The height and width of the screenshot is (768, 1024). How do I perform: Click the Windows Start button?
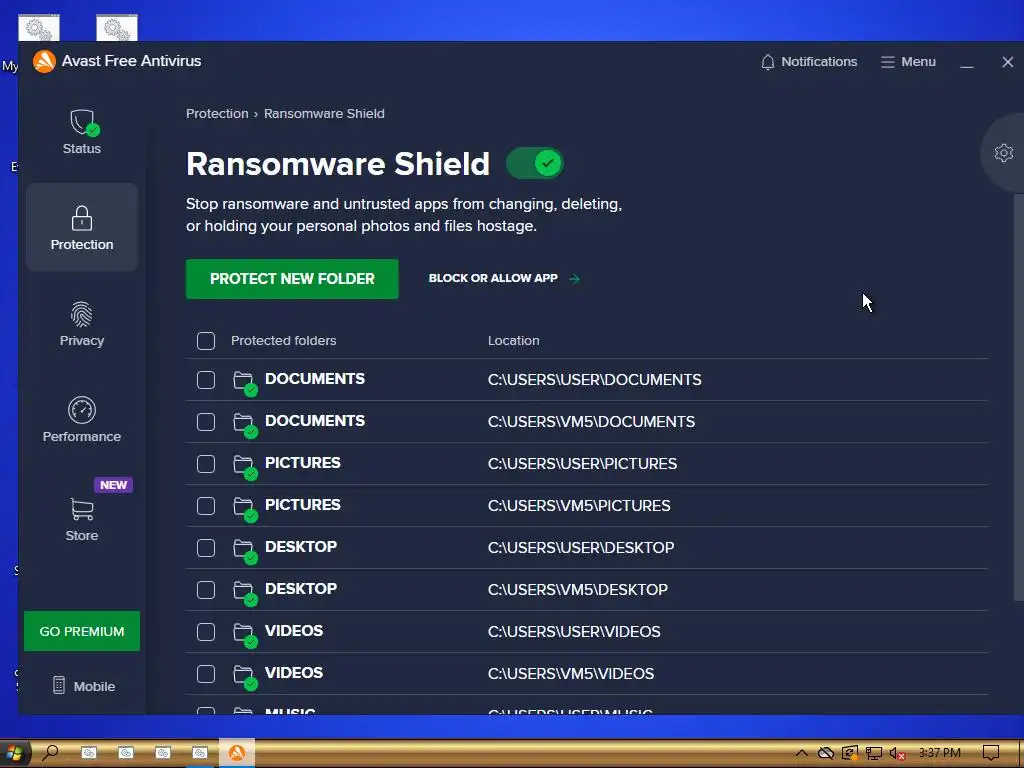click(x=14, y=753)
